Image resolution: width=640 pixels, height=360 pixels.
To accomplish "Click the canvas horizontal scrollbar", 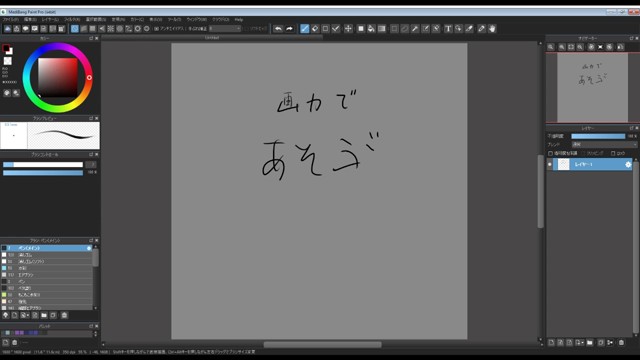I will 322,344.
